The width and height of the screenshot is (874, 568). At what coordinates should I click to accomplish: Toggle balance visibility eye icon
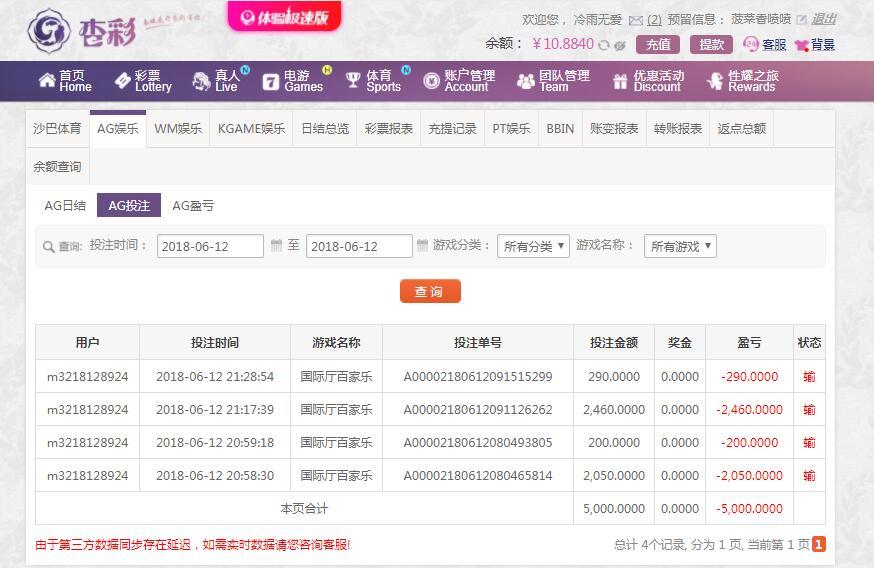[620, 45]
